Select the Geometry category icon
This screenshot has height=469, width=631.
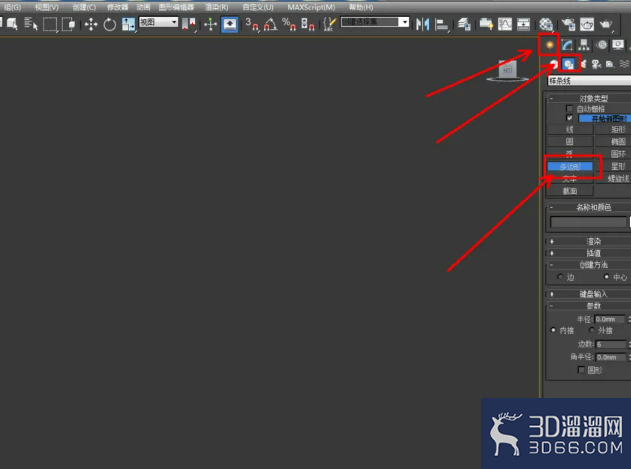click(x=554, y=64)
